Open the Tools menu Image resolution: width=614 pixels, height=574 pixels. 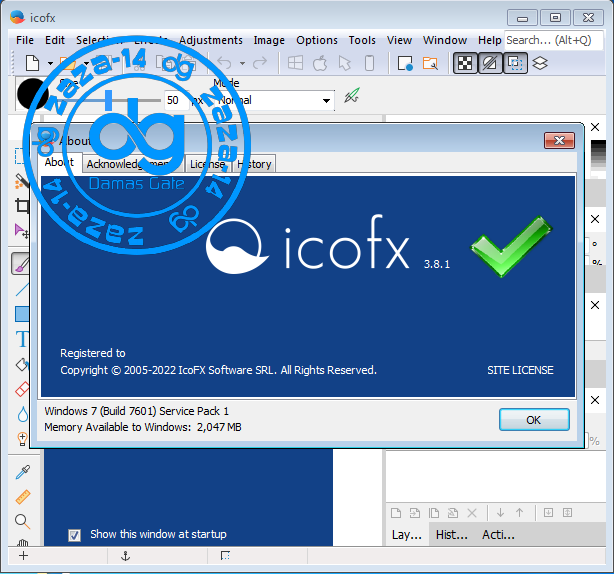(x=362, y=40)
